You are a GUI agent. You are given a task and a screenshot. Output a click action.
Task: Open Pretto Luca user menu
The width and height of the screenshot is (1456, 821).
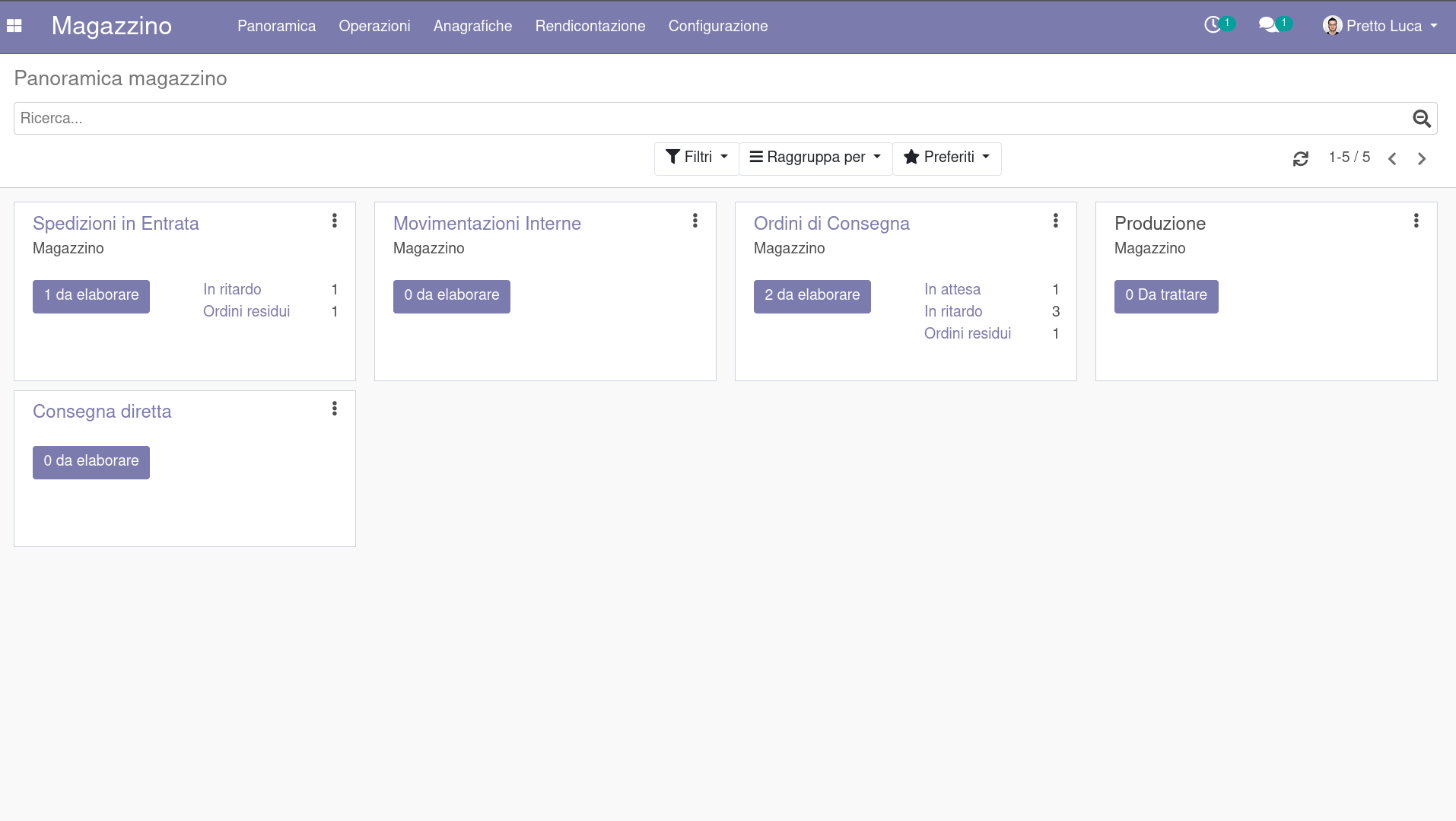point(1381,26)
